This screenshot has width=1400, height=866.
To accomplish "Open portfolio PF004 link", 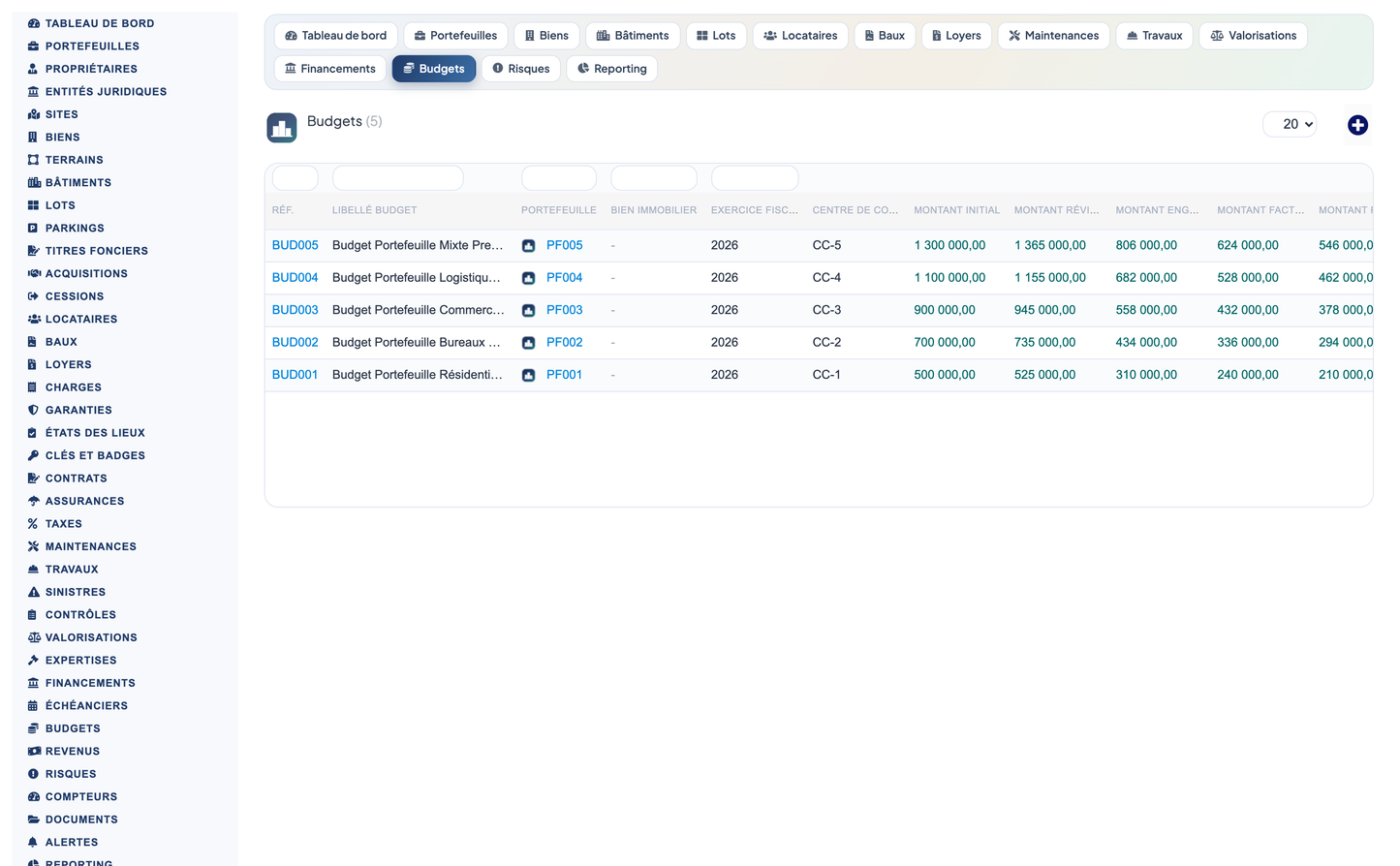I will click(x=564, y=277).
